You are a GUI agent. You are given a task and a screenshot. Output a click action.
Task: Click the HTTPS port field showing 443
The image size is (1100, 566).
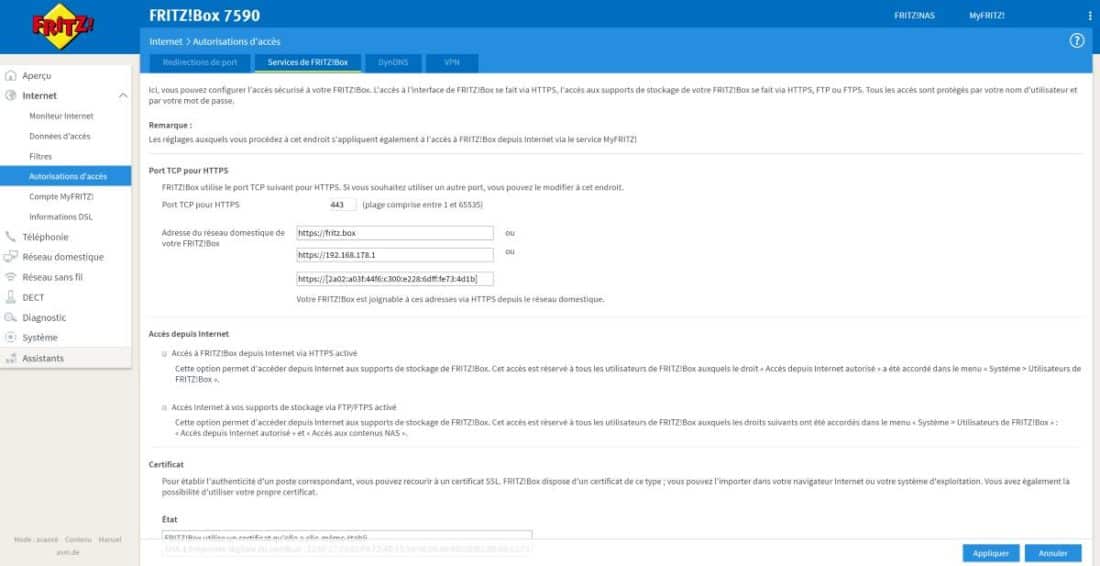pyautogui.click(x=342, y=205)
